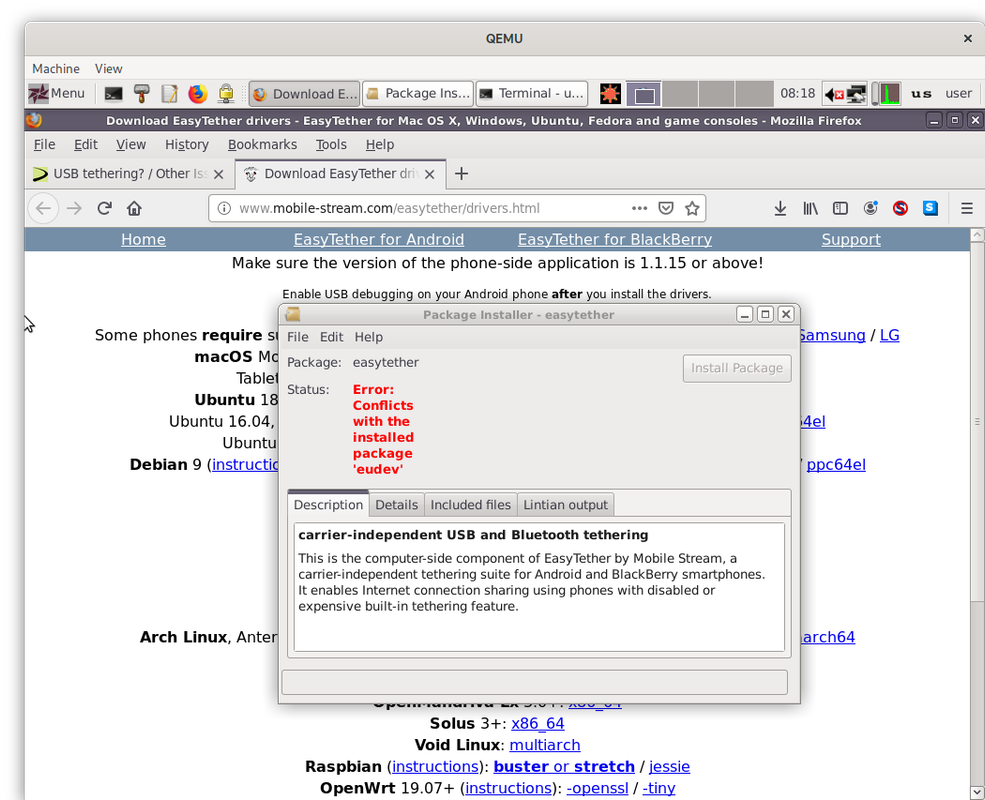Switch to Lintian output tab
Image resolution: width=985 pixels, height=800 pixels.
click(565, 505)
